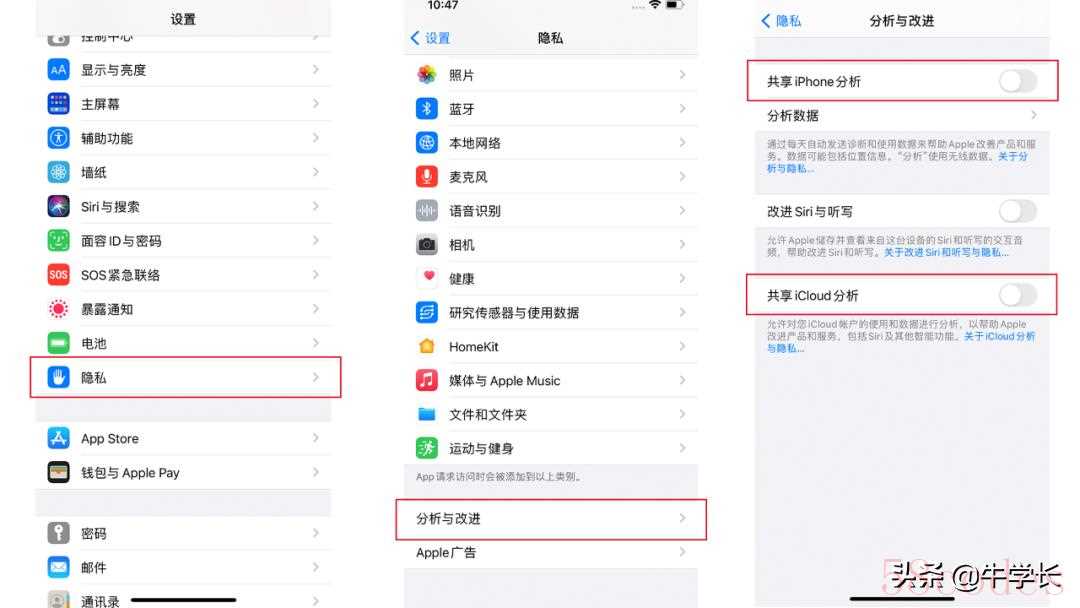Open the 分析与改进 row chevron
The width and height of the screenshot is (1080, 608).
(x=683, y=518)
